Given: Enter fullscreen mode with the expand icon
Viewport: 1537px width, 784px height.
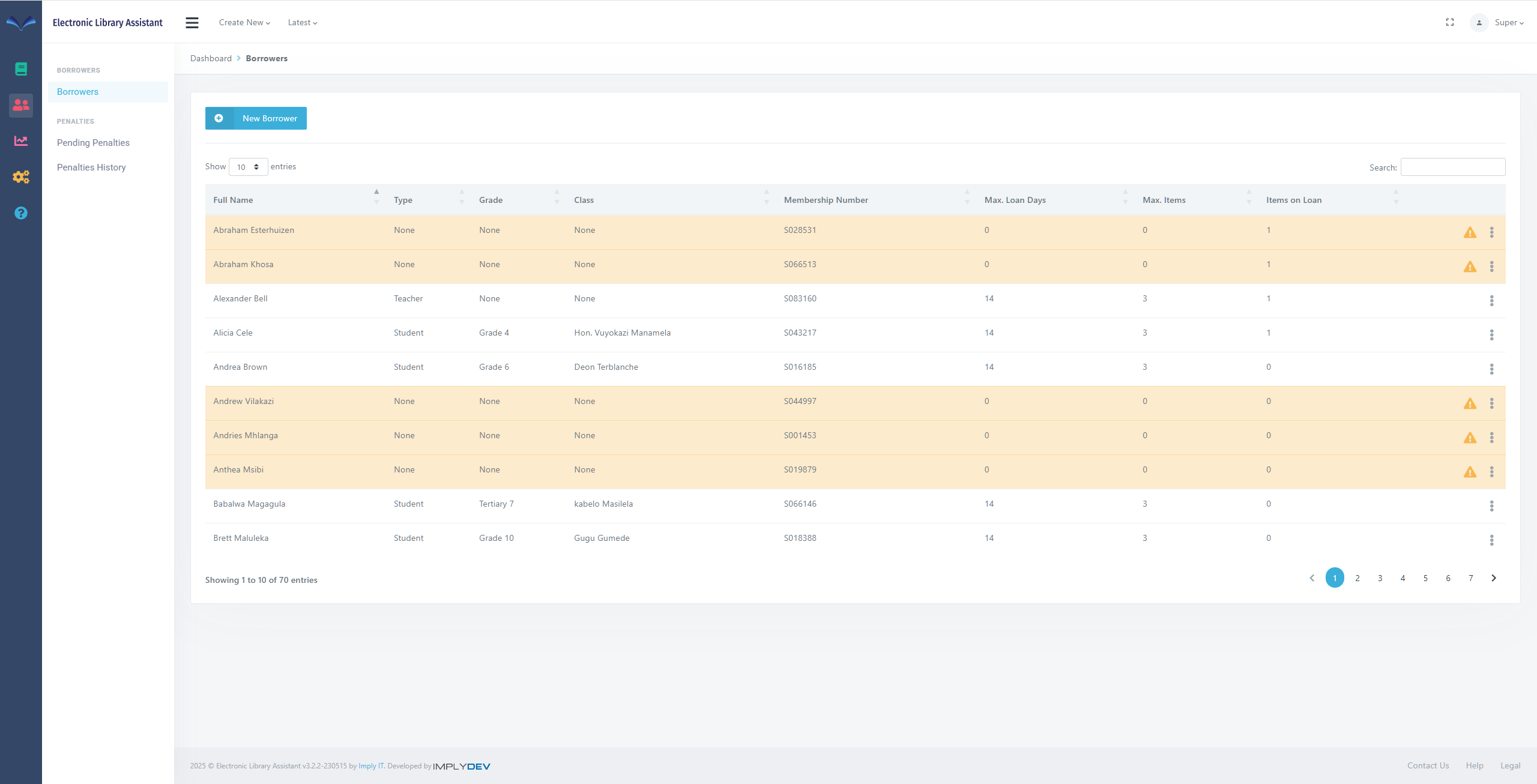Looking at the screenshot, I should 1450,22.
